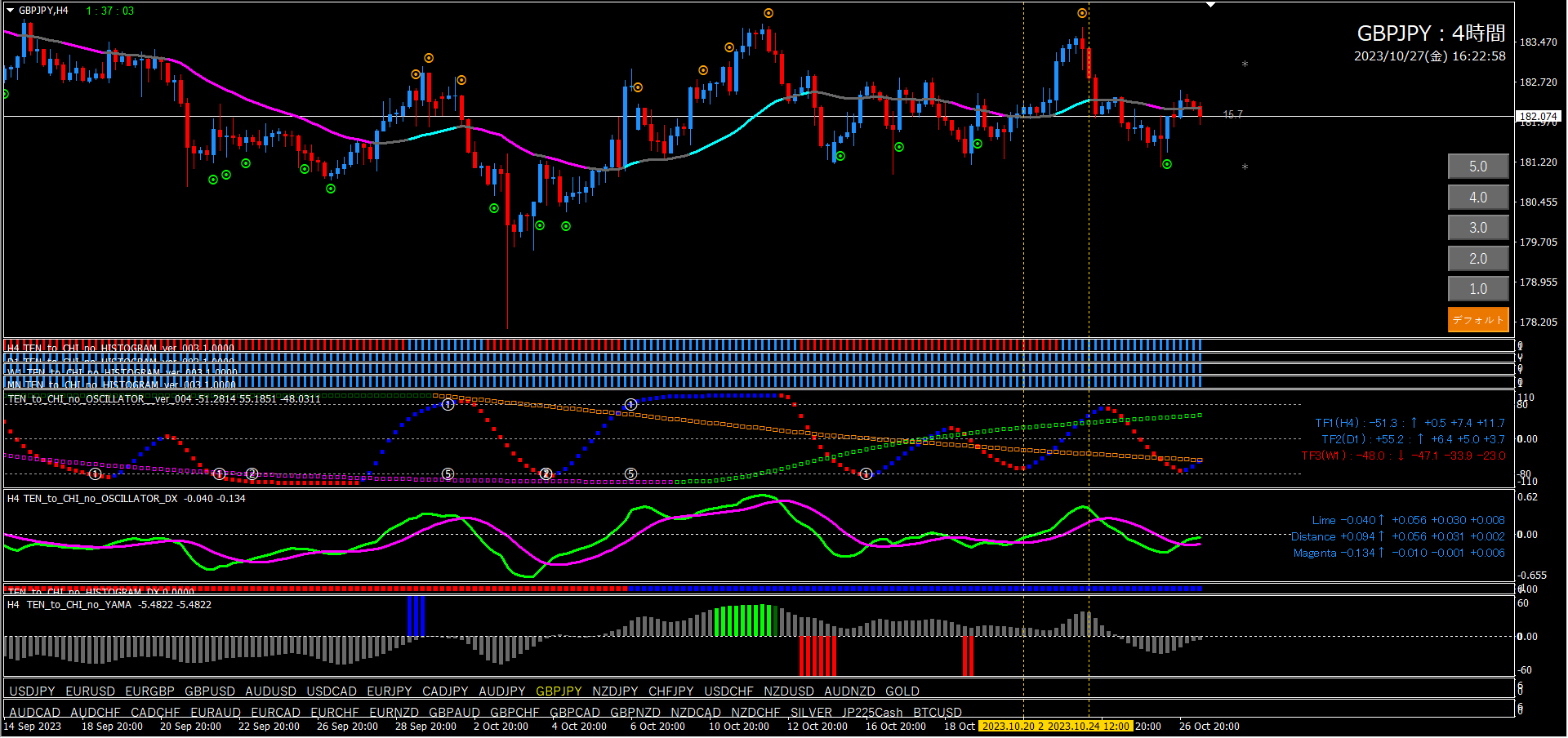Image resolution: width=1568 pixels, height=738 pixels.
Task: Switch chart to GOLD
Action: [x=902, y=691]
